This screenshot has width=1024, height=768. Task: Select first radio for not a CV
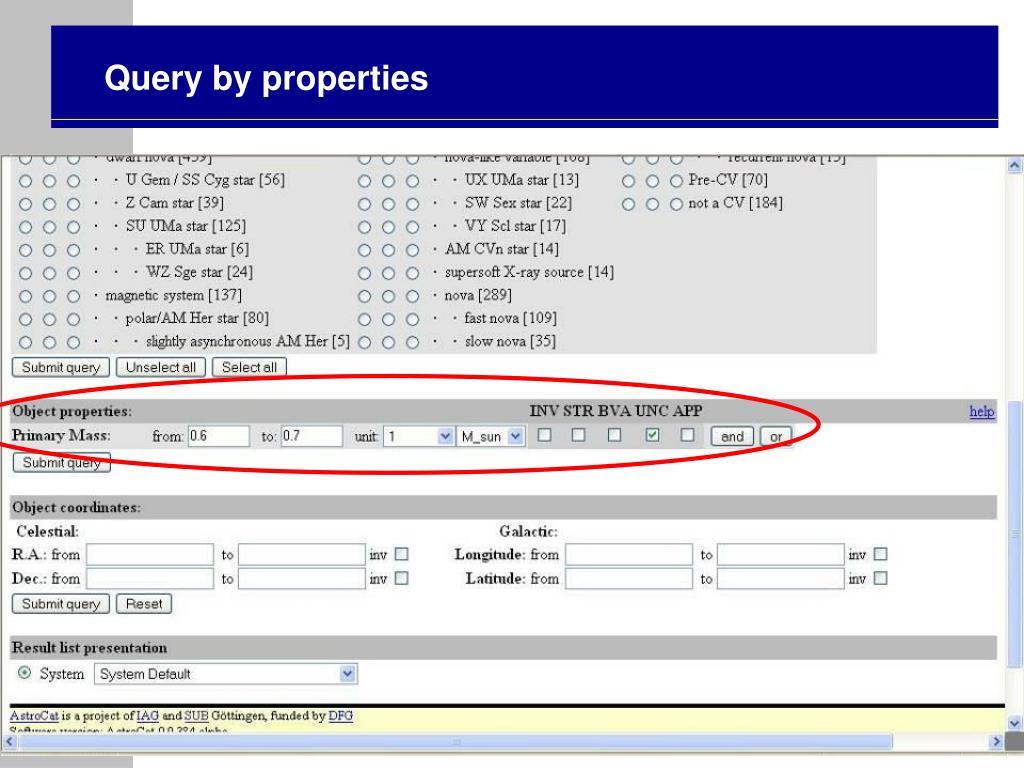coord(628,204)
